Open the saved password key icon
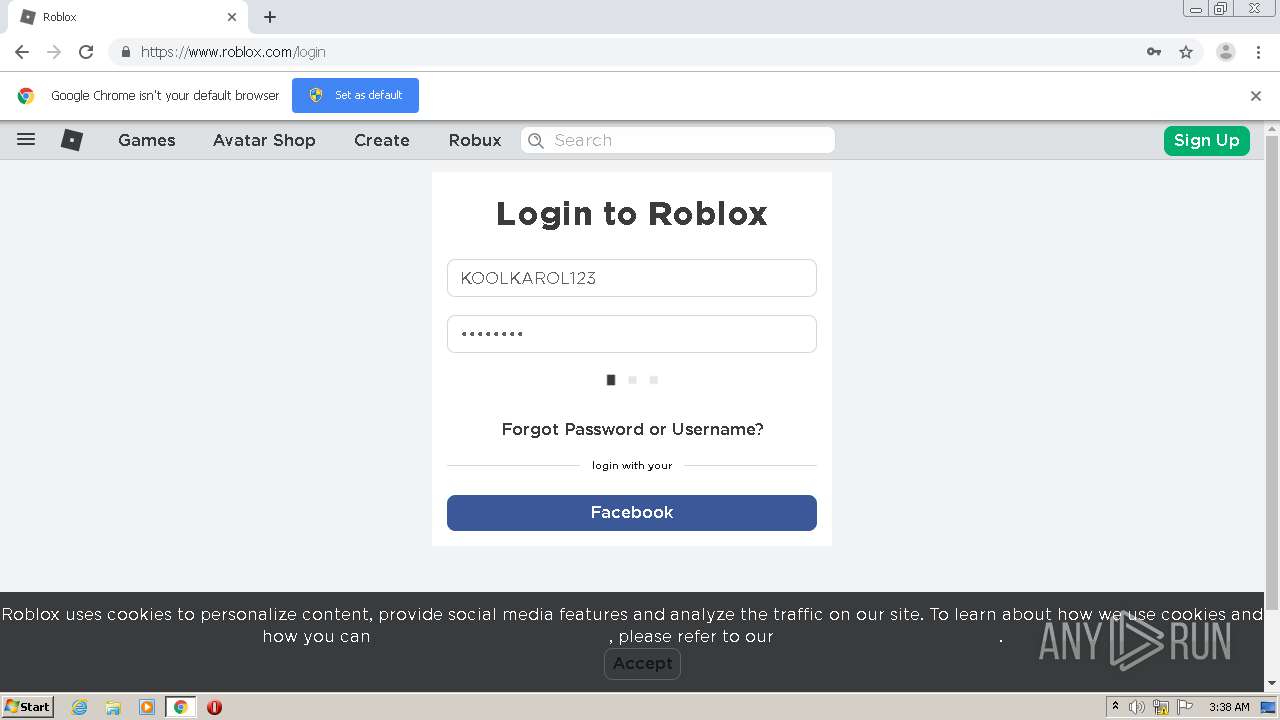Screen dimensions: 1280x720 (x=1154, y=52)
